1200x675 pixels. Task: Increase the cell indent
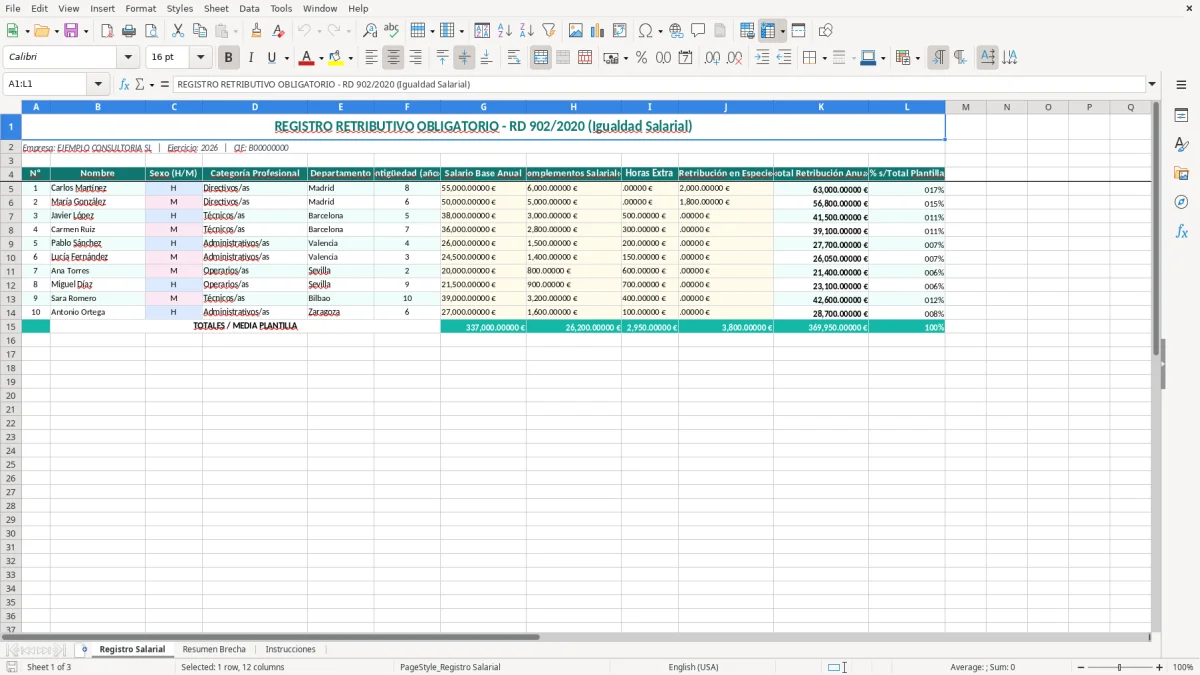(x=762, y=58)
